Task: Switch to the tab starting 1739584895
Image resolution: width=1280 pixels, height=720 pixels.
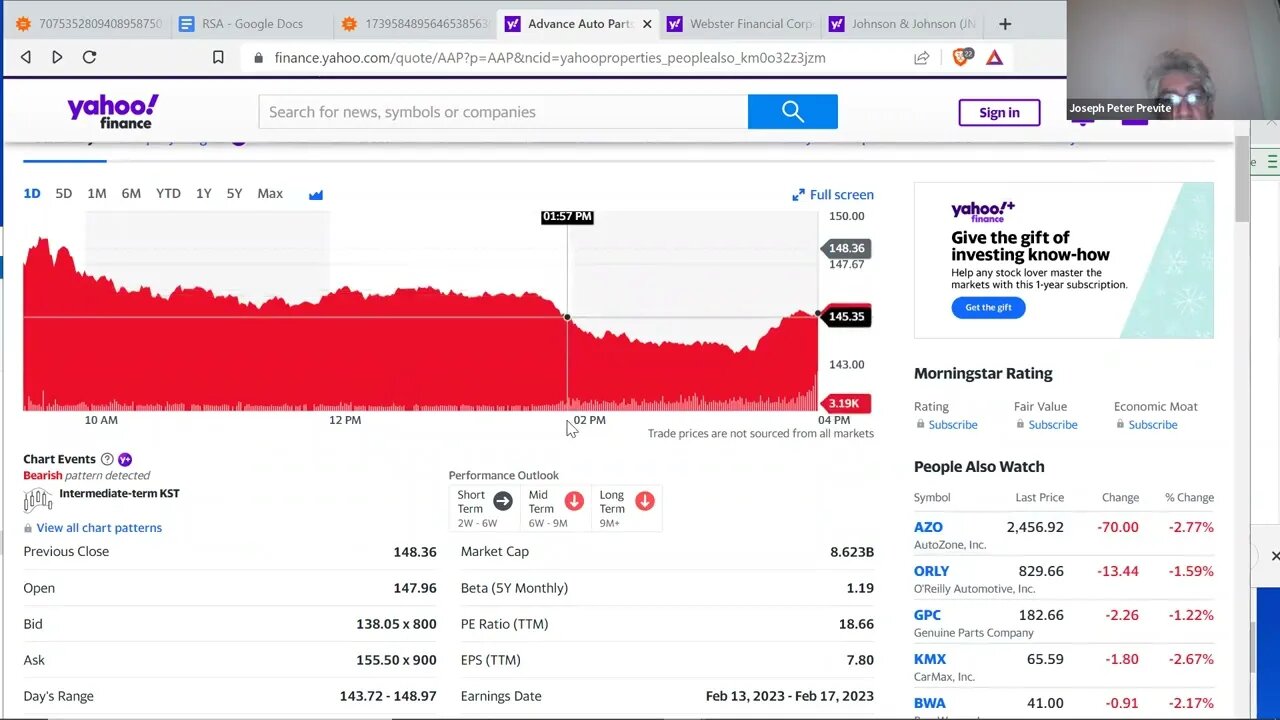Action: tap(413, 24)
